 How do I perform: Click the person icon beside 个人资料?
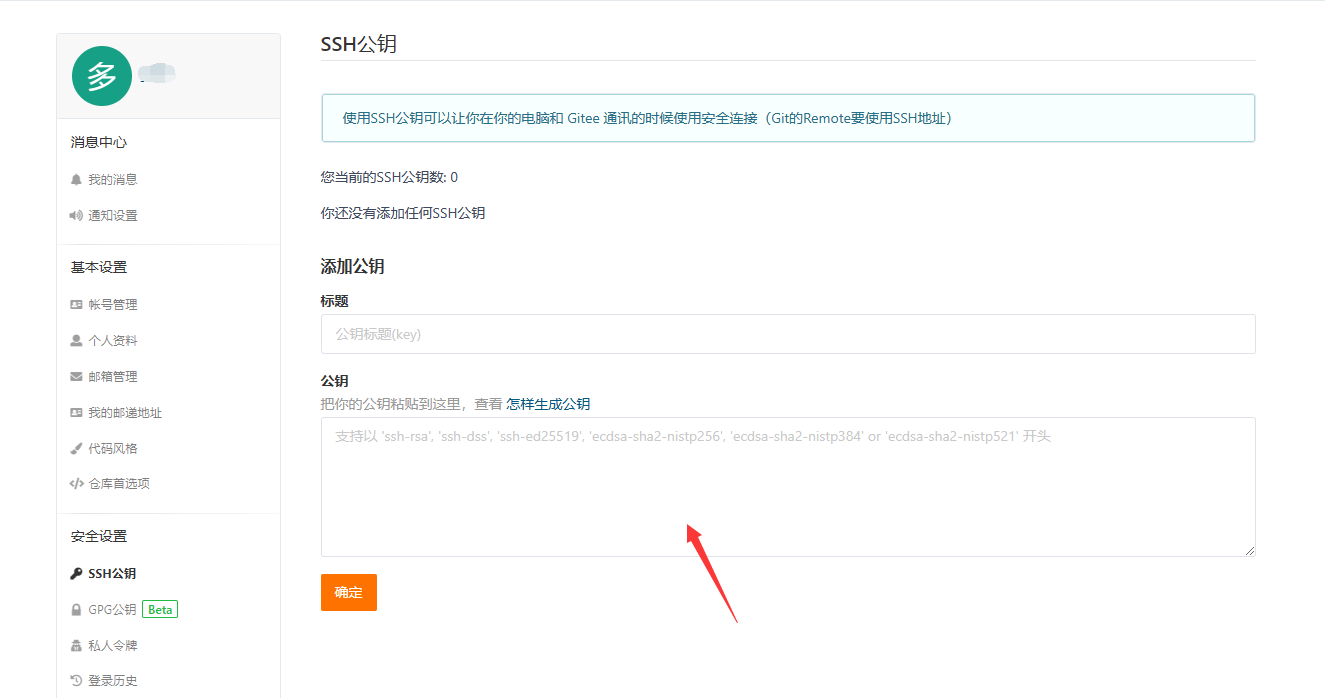[76, 341]
